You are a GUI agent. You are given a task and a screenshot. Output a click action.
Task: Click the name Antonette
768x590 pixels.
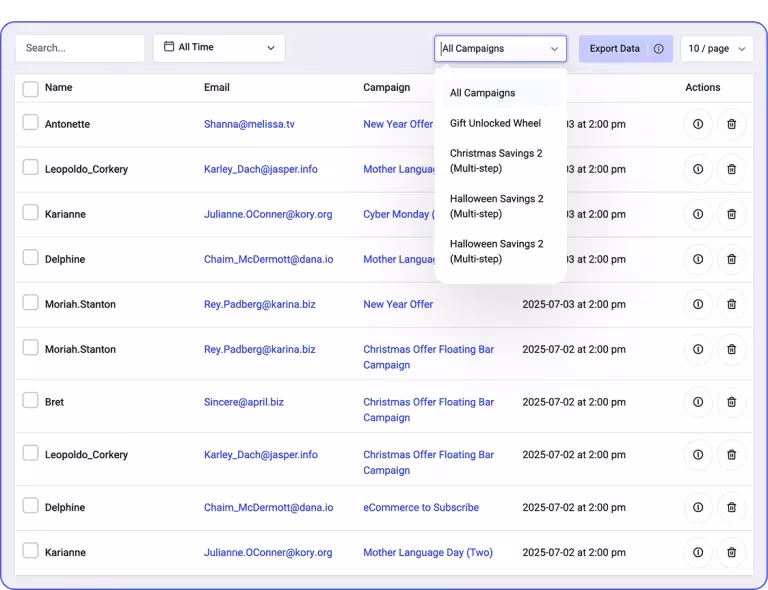point(67,124)
